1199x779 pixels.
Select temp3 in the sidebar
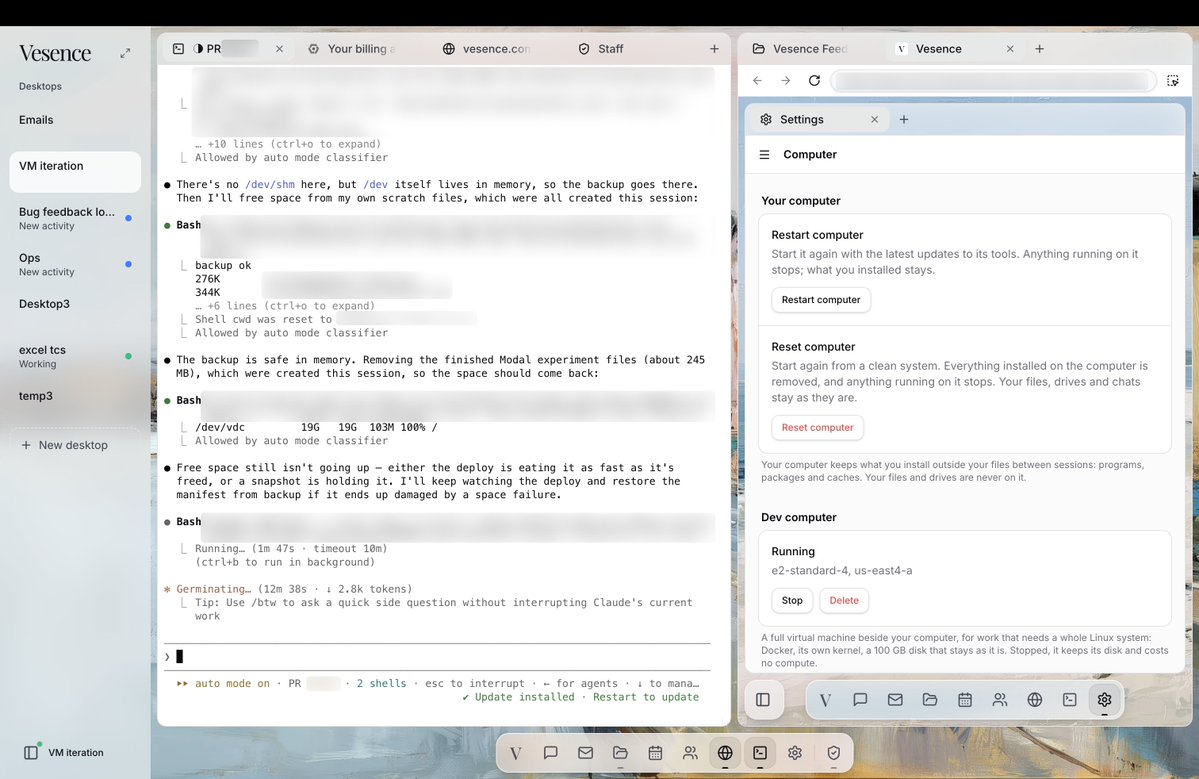[75, 396]
